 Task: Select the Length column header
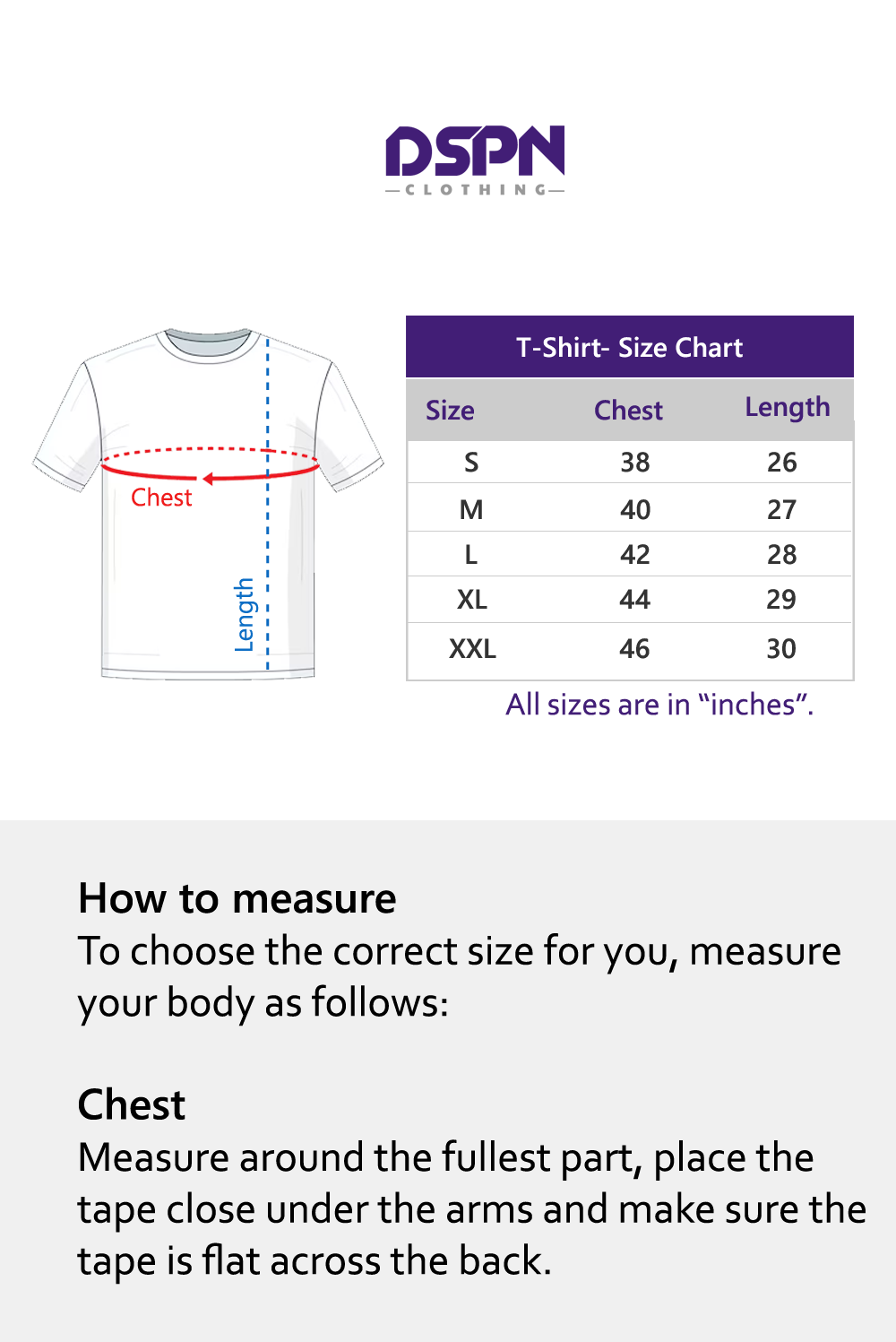[x=788, y=408]
